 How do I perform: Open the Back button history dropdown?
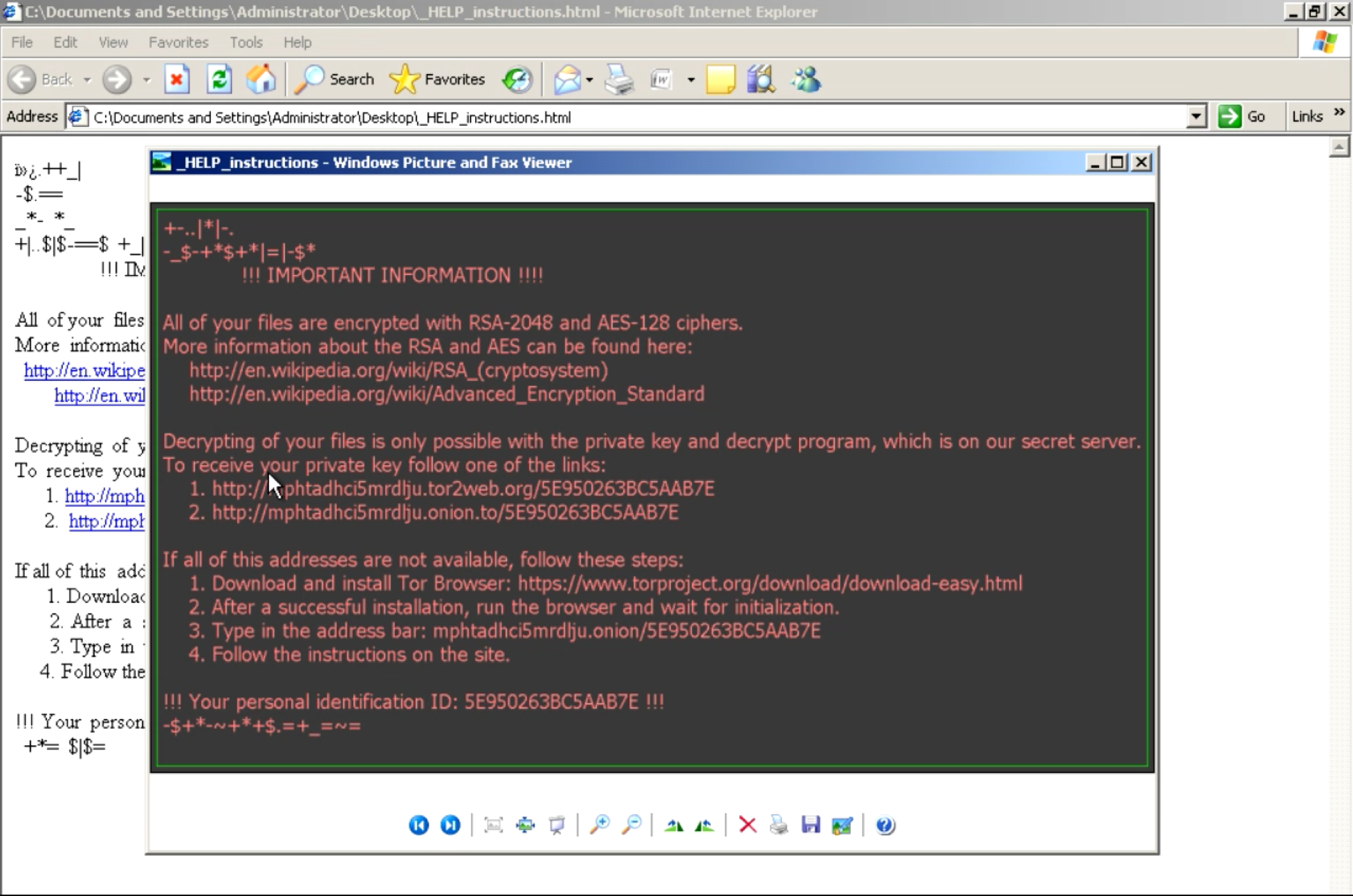click(87, 80)
